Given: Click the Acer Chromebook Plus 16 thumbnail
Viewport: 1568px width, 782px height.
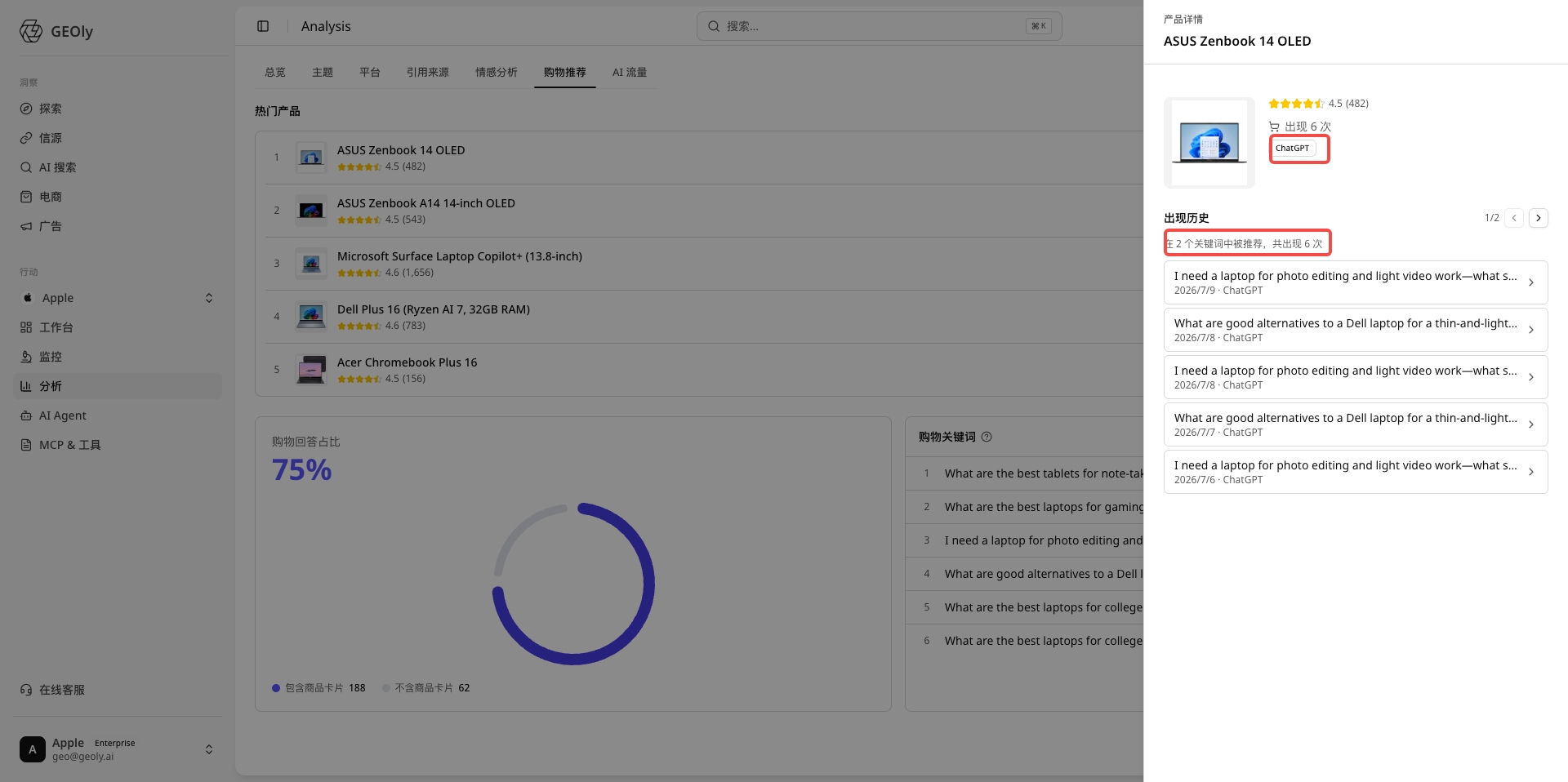Looking at the screenshot, I should [311, 370].
